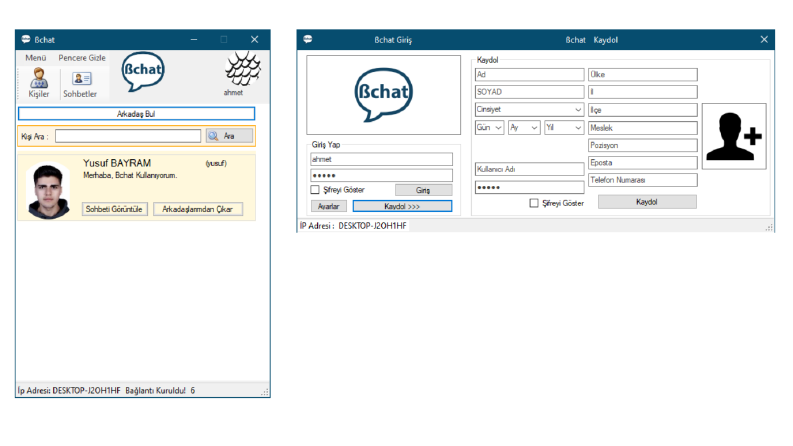Click the magnifier Ara search button
793x446 pixels.
pos(229,136)
